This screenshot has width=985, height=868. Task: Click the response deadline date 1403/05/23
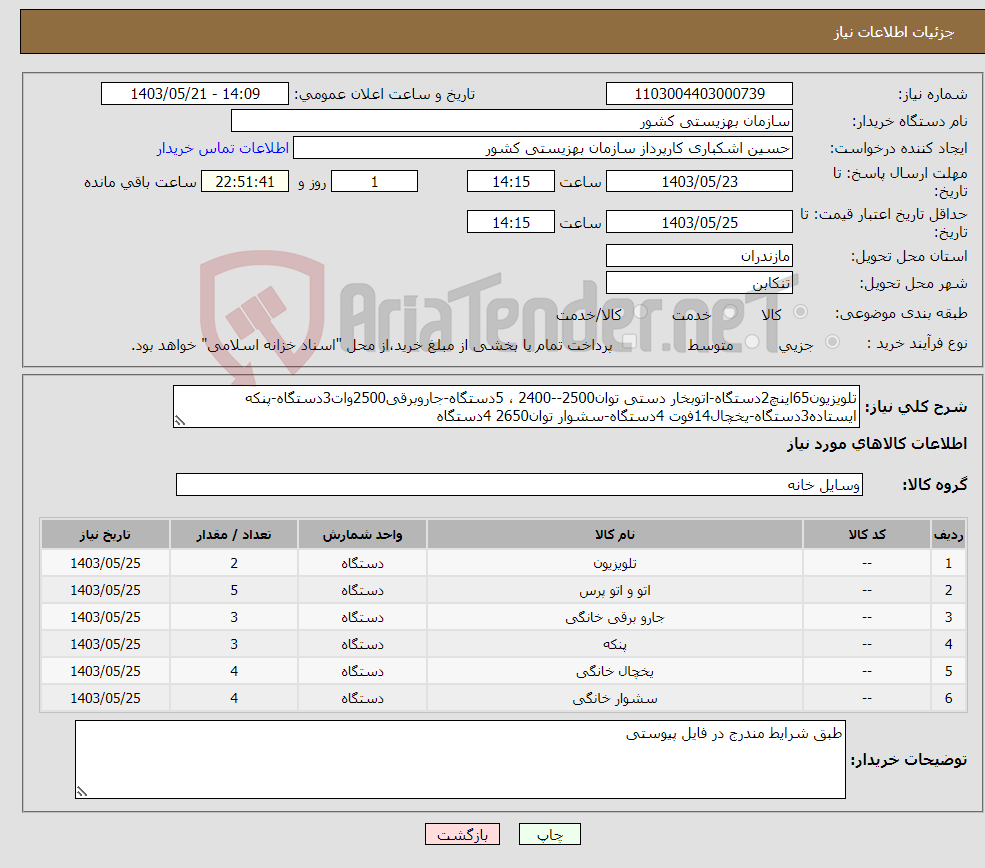coord(699,182)
